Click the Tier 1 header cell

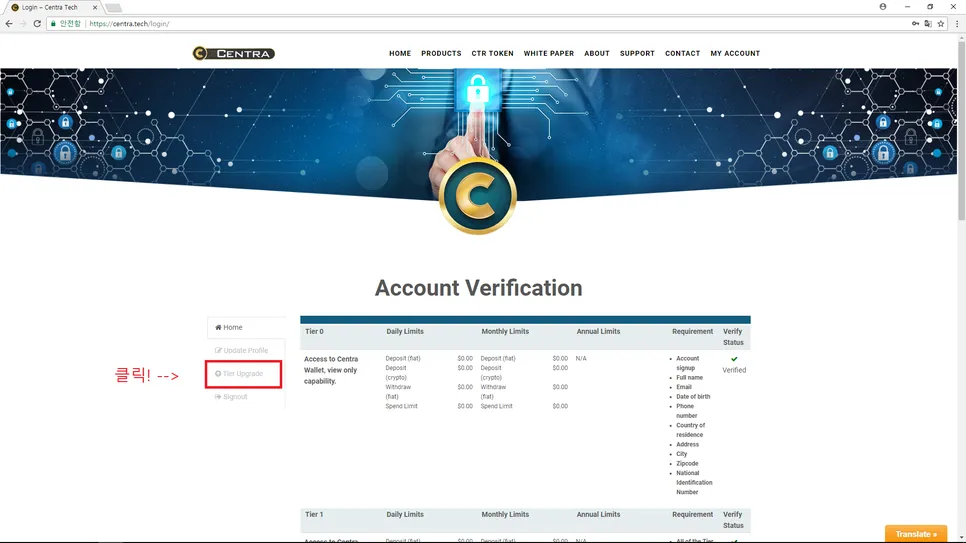[x=314, y=515]
